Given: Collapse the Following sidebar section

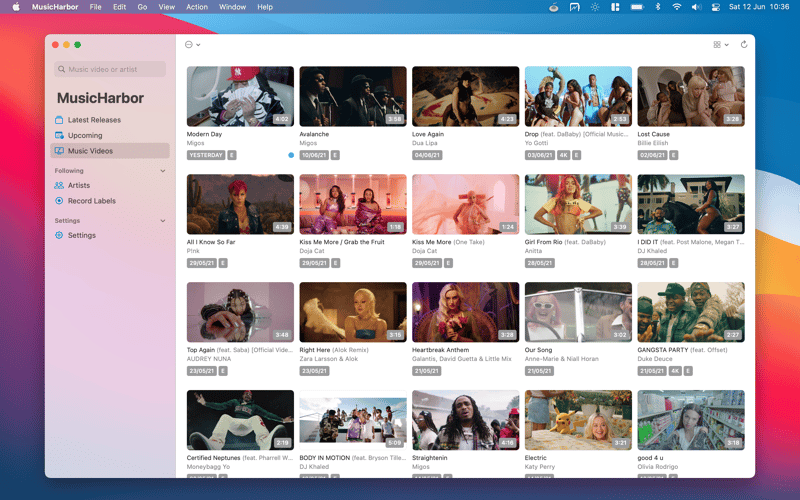Looking at the screenshot, I should click(x=163, y=171).
